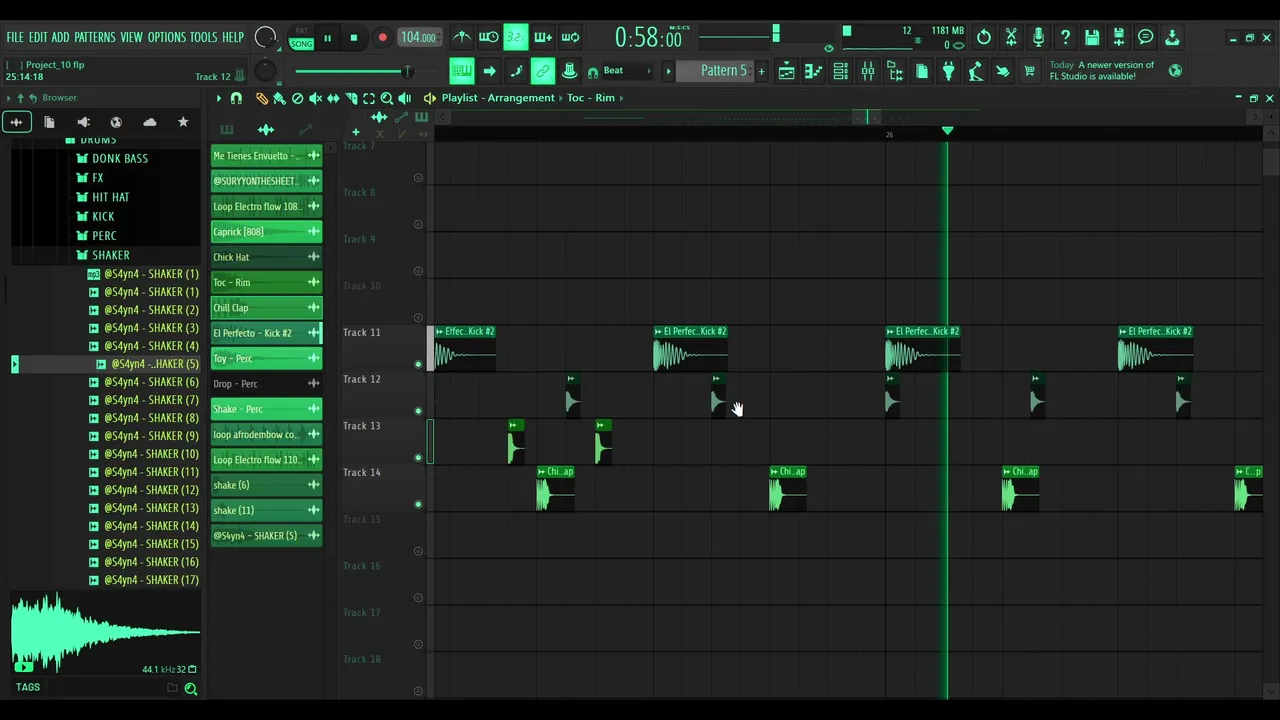The image size is (1280, 720).
Task: Select the Select marquee tool in playlist
Action: tap(369, 98)
